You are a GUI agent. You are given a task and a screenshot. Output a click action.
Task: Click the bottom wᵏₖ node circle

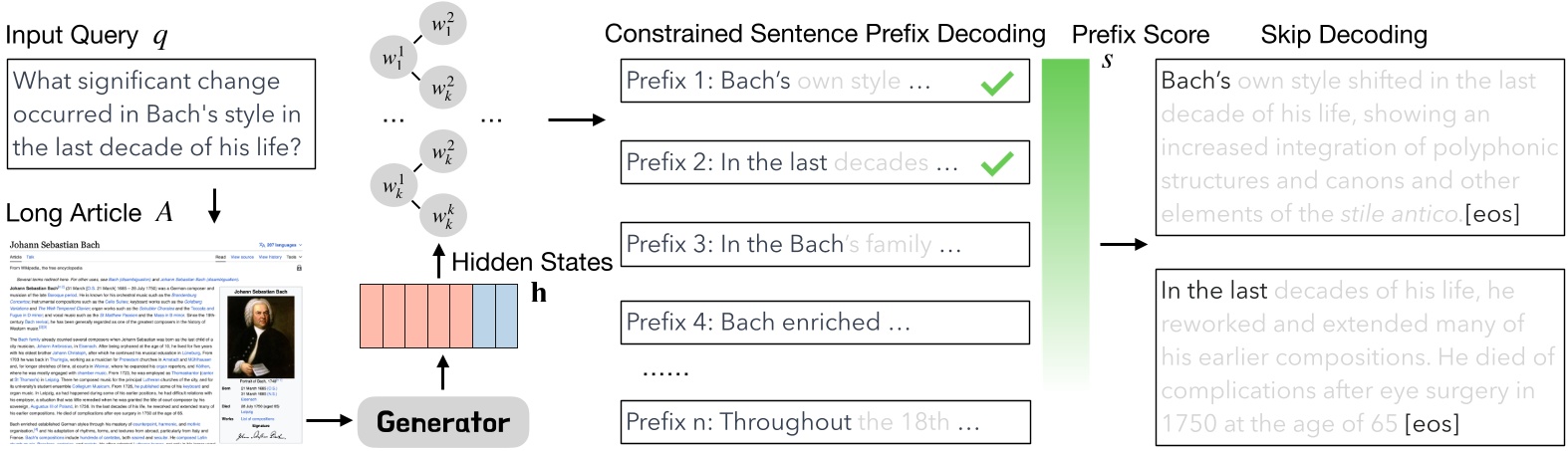point(441,217)
